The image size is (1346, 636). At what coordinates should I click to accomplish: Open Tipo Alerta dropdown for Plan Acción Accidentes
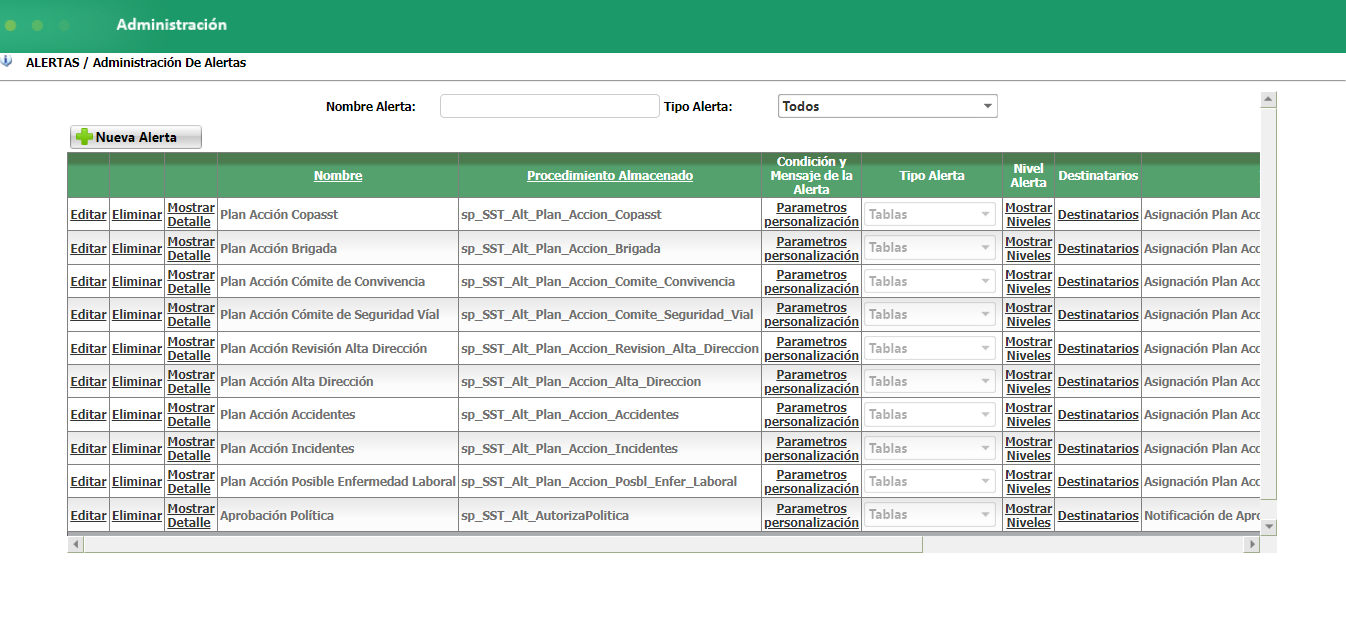pyautogui.click(x=930, y=414)
